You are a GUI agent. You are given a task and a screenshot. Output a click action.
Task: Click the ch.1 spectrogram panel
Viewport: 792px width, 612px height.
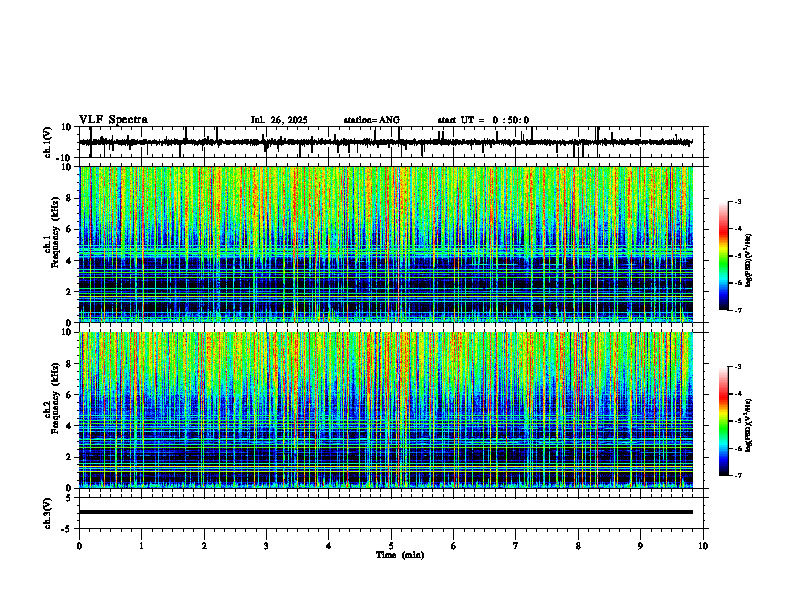coord(386,244)
